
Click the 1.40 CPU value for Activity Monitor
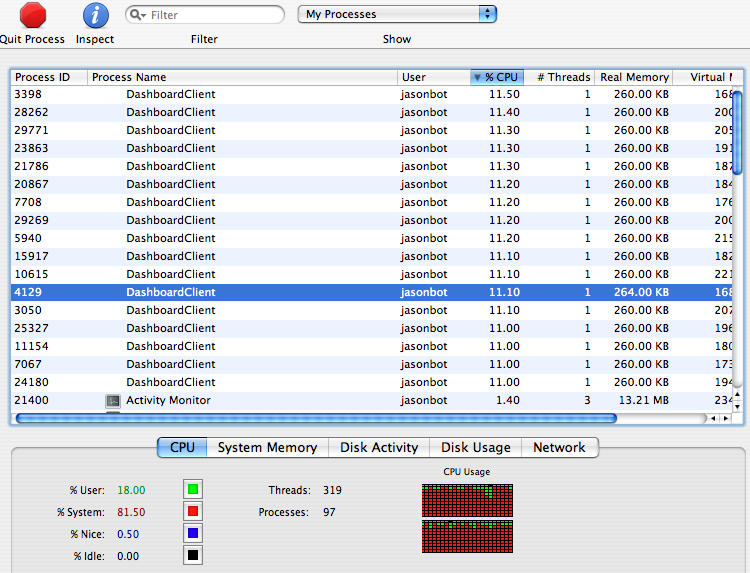507,400
